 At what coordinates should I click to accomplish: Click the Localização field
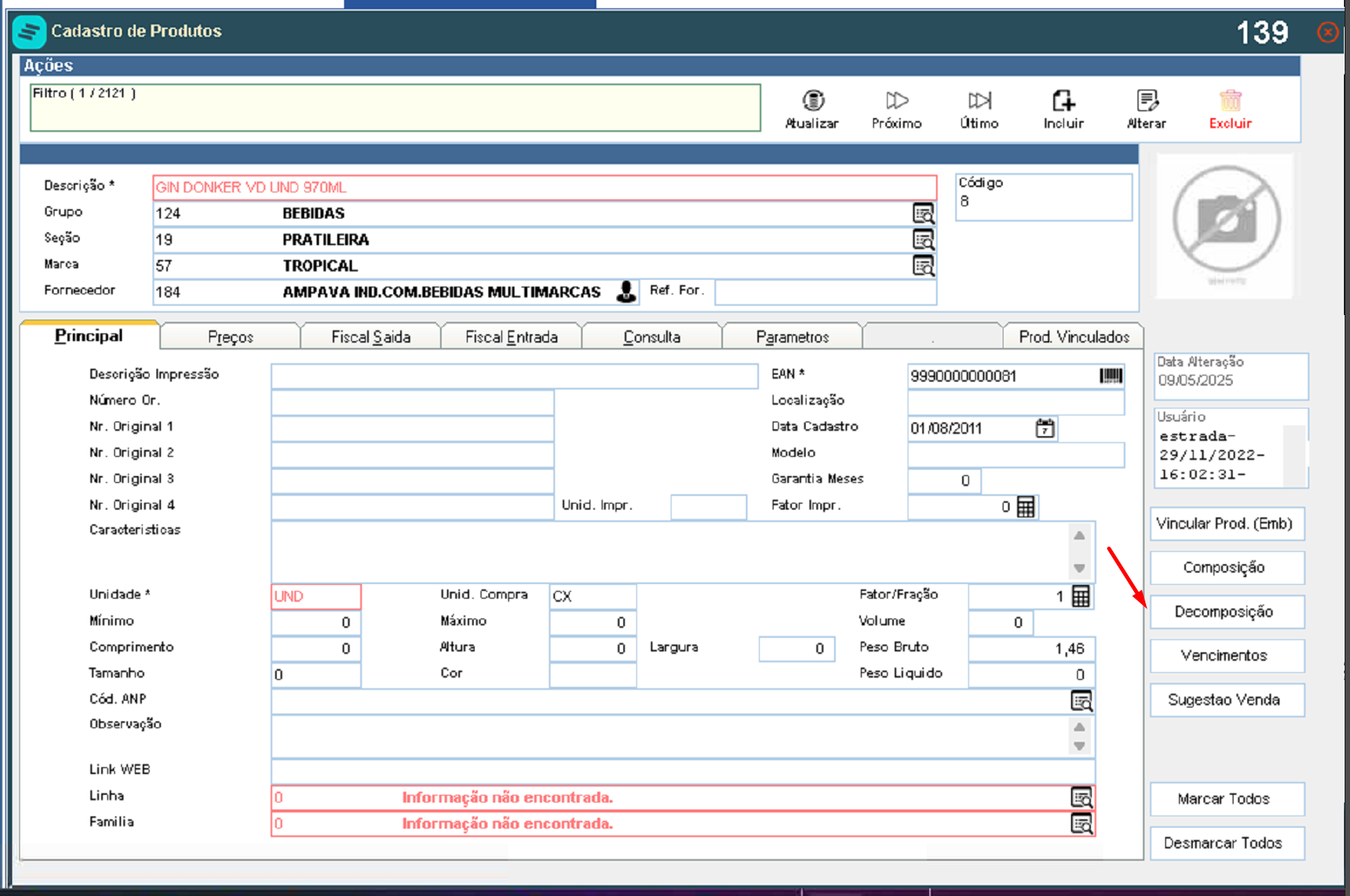(x=1016, y=402)
